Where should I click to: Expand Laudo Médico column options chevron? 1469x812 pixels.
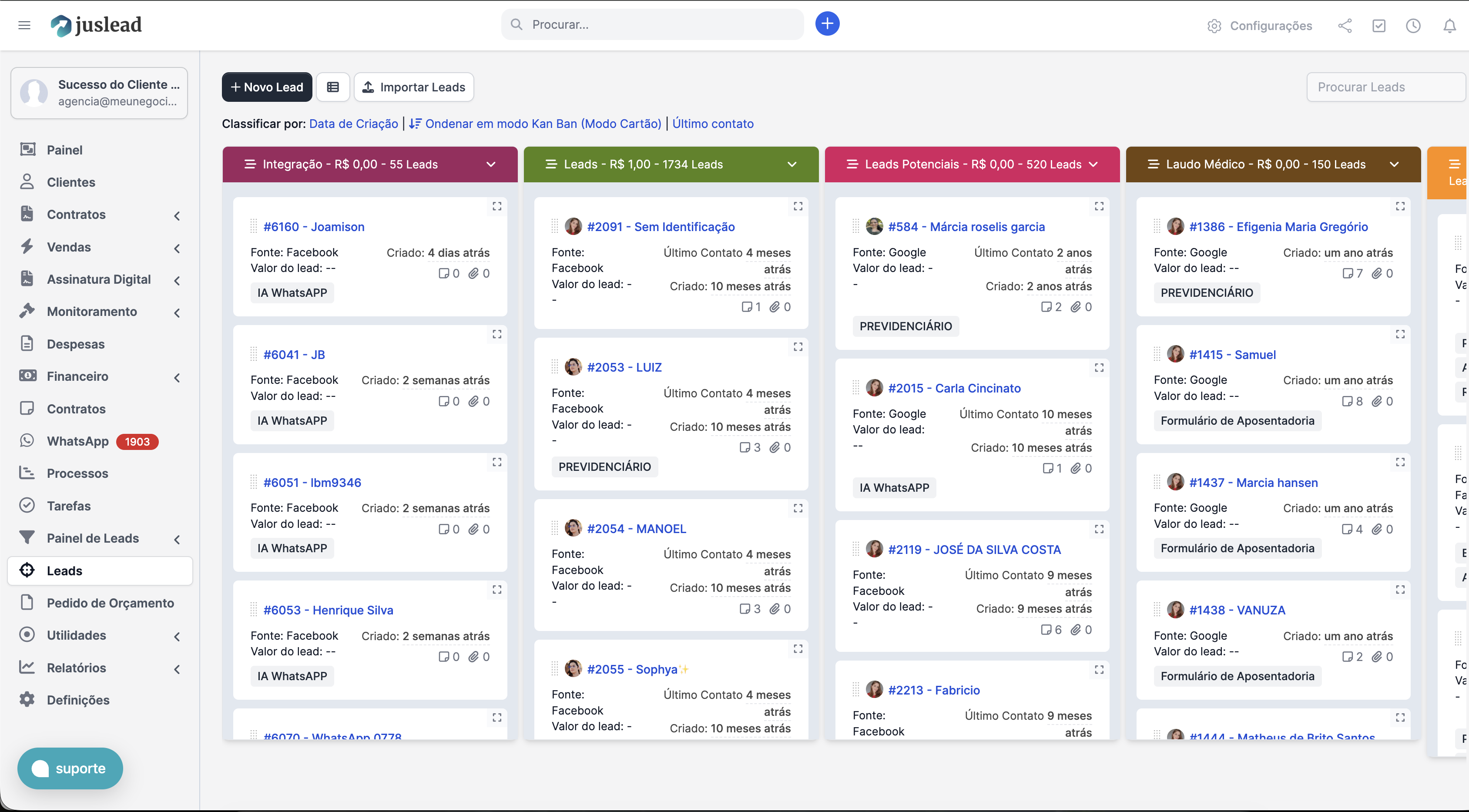[x=1394, y=164]
